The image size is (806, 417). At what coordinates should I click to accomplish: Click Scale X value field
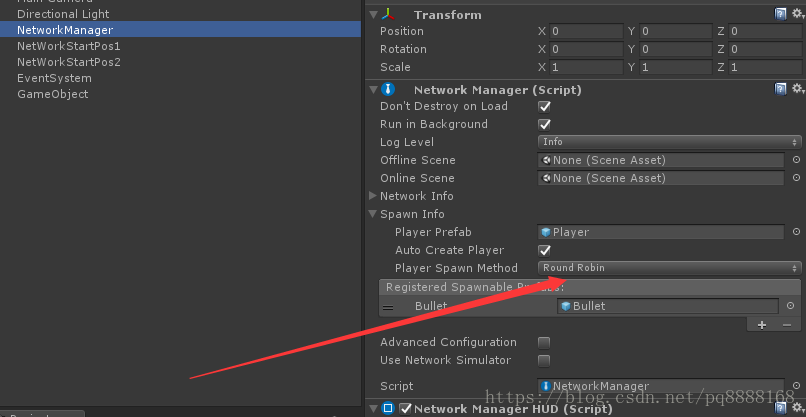coord(586,67)
